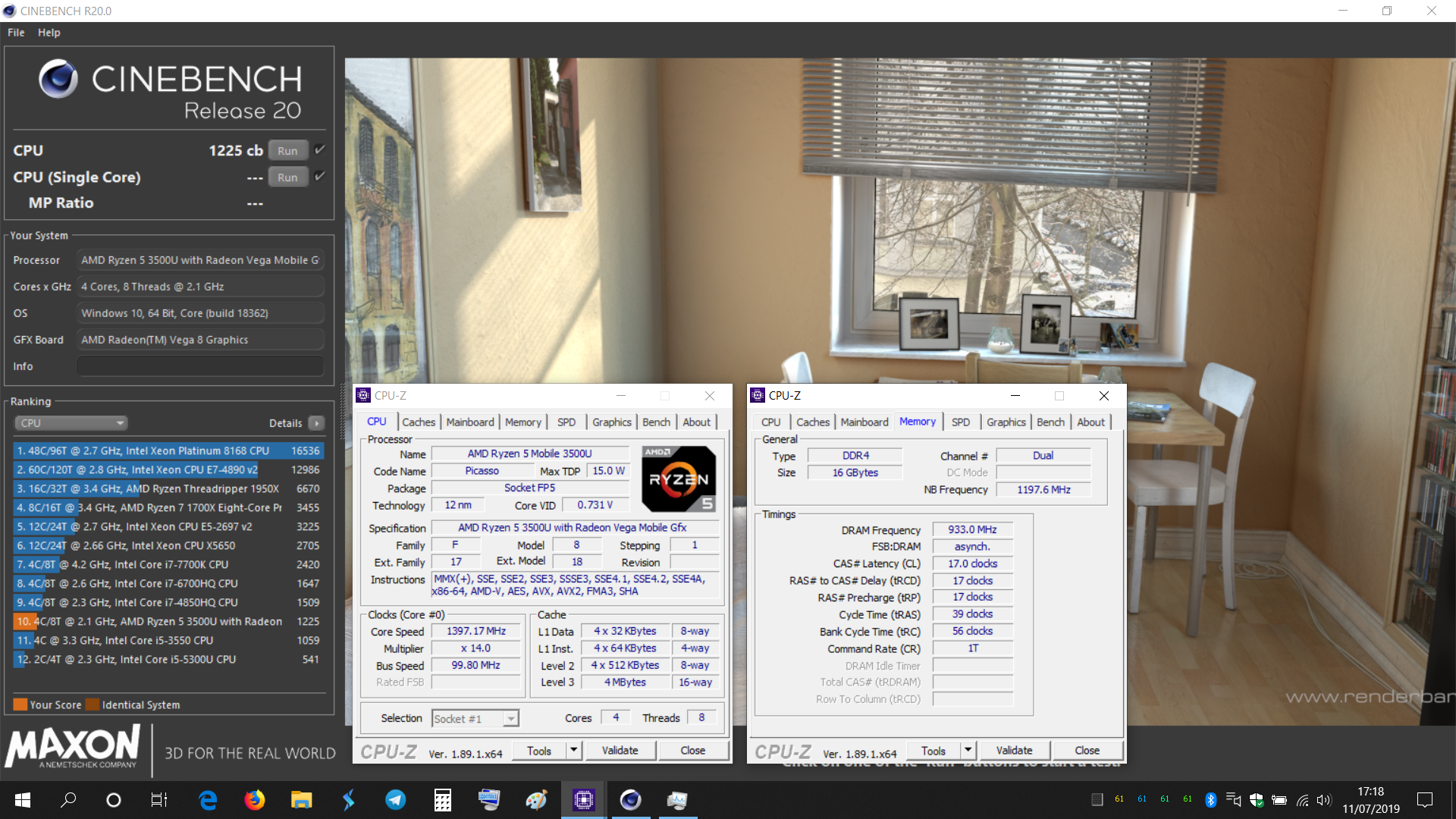The image size is (1456, 819).
Task: Open taskbar search magnifier
Action: [x=68, y=800]
